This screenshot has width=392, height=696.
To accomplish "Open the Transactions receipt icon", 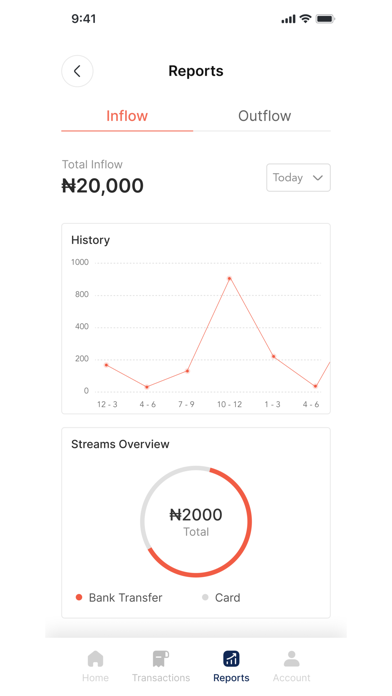I will click(x=161, y=659).
